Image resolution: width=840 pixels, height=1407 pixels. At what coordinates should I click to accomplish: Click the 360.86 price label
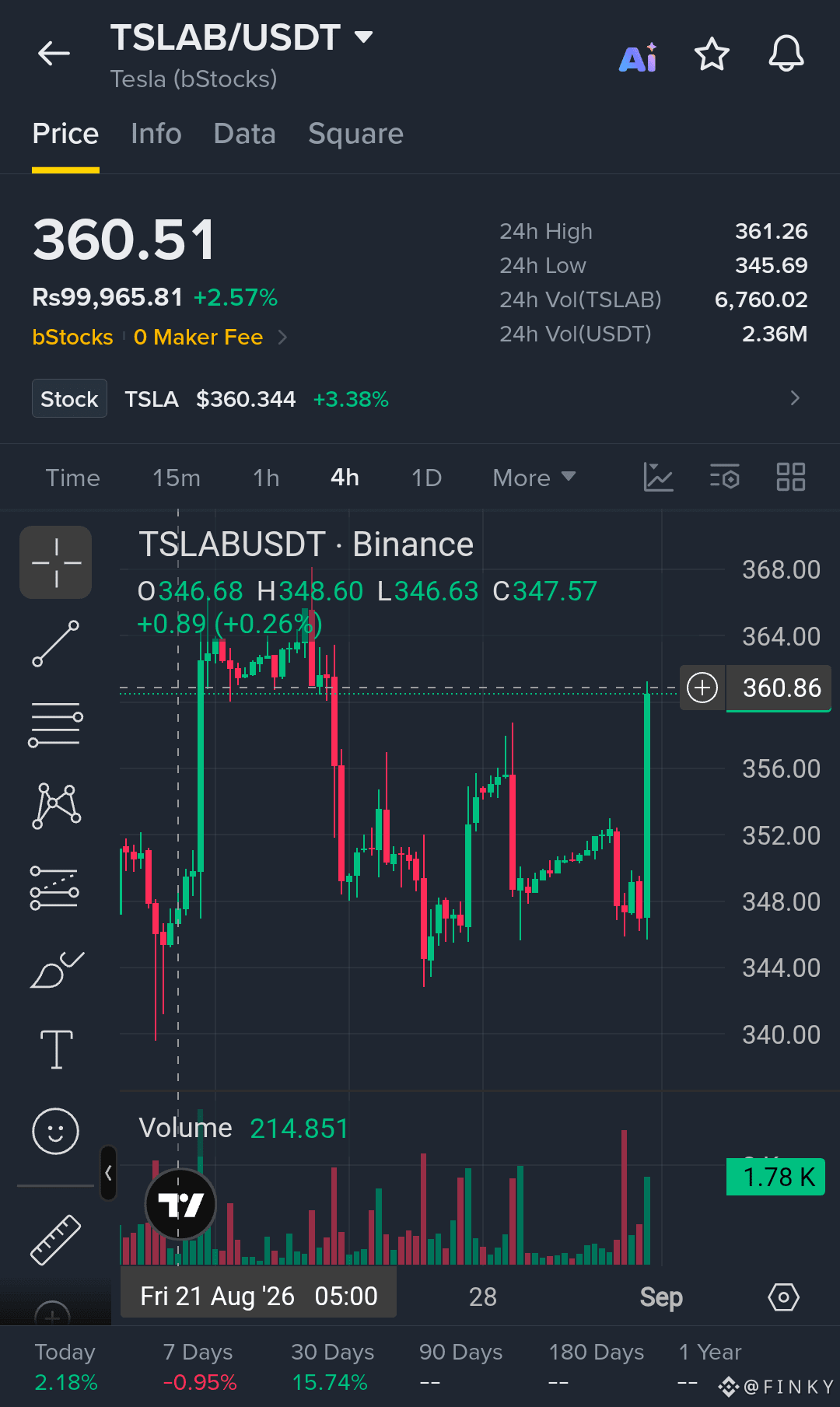tap(781, 688)
